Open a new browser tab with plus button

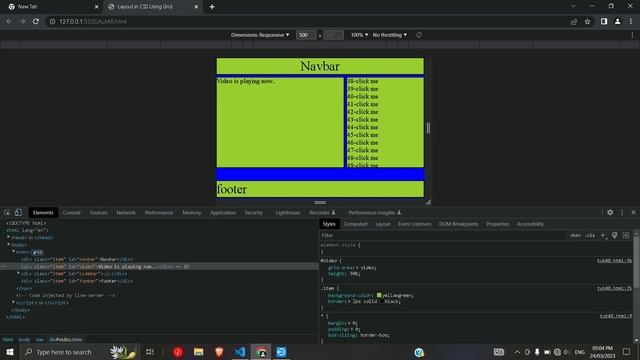212,7
